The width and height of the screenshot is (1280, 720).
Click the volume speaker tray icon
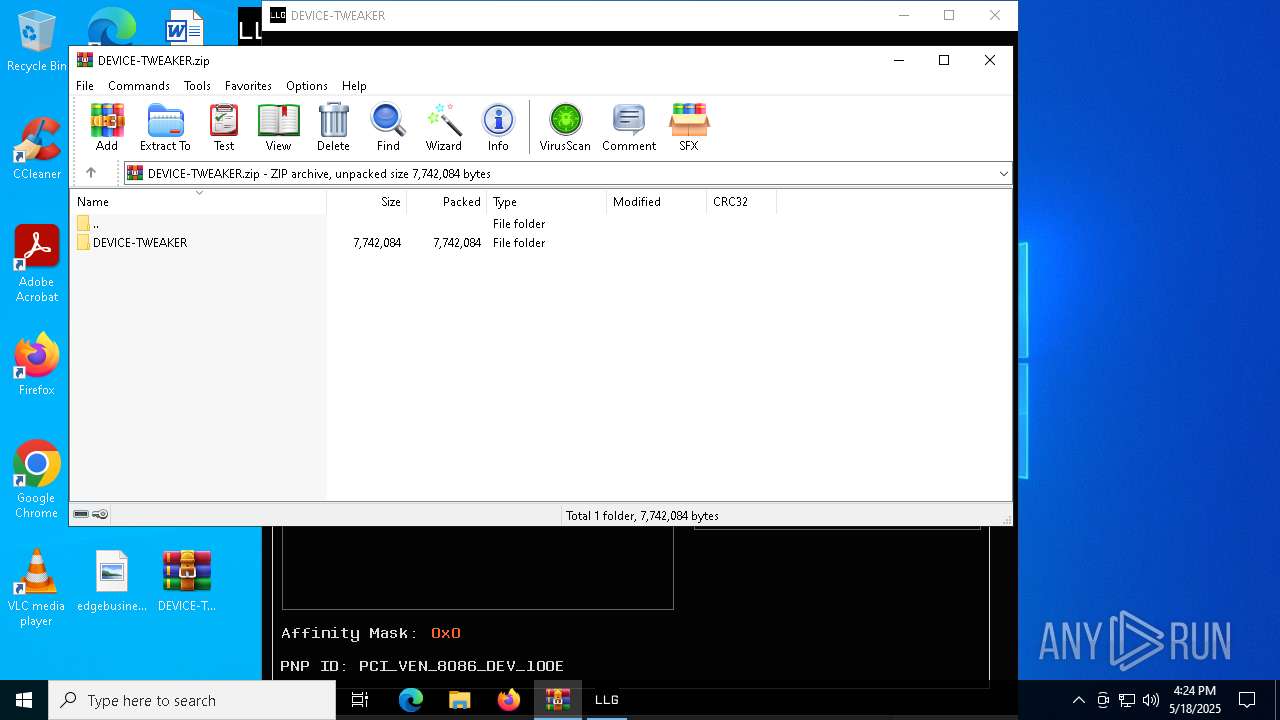[x=1151, y=700]
